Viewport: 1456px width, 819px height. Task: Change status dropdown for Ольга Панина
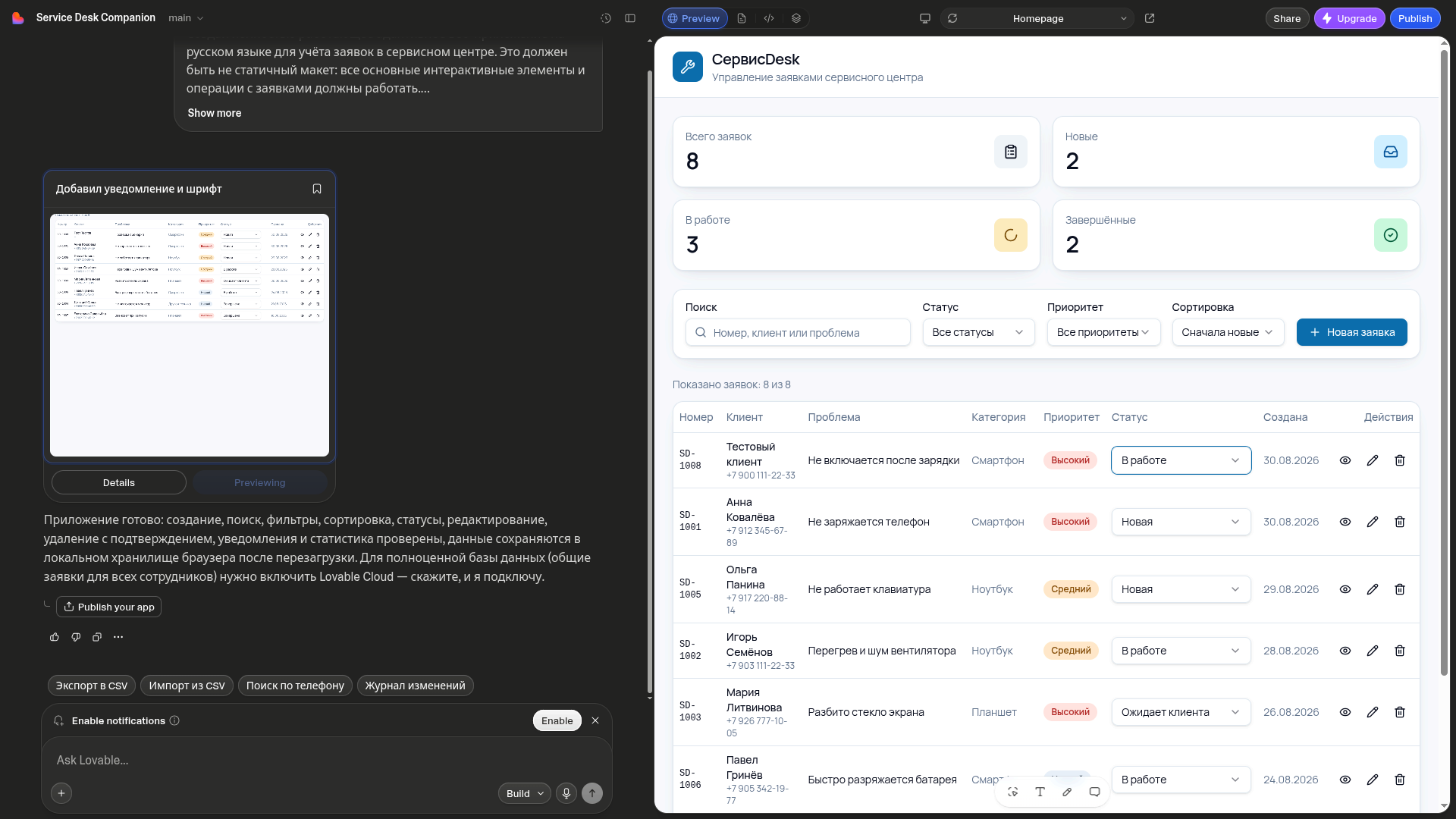point(1181,589)
